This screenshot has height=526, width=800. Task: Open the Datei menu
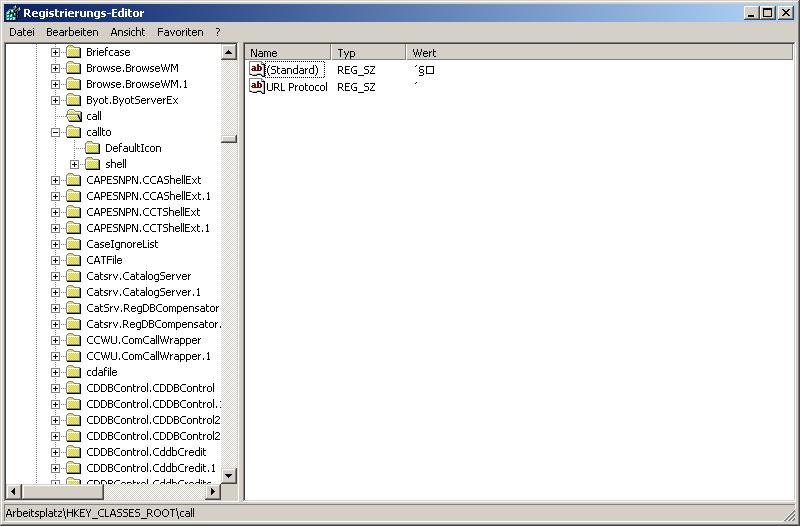[x=22, y=32]
